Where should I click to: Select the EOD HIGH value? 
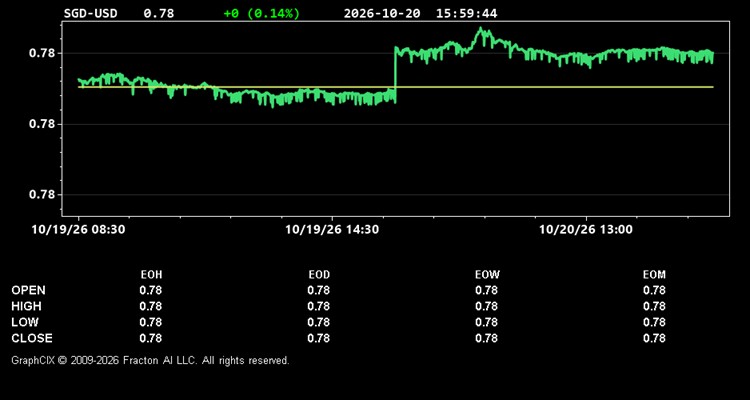point(319,306)
